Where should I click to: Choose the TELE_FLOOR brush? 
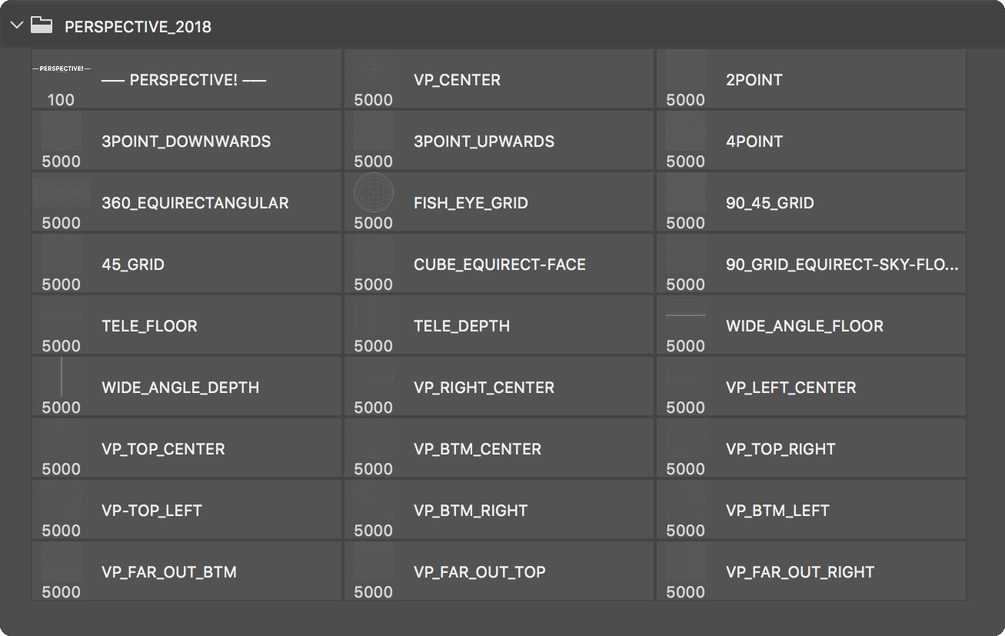[187, 325]
